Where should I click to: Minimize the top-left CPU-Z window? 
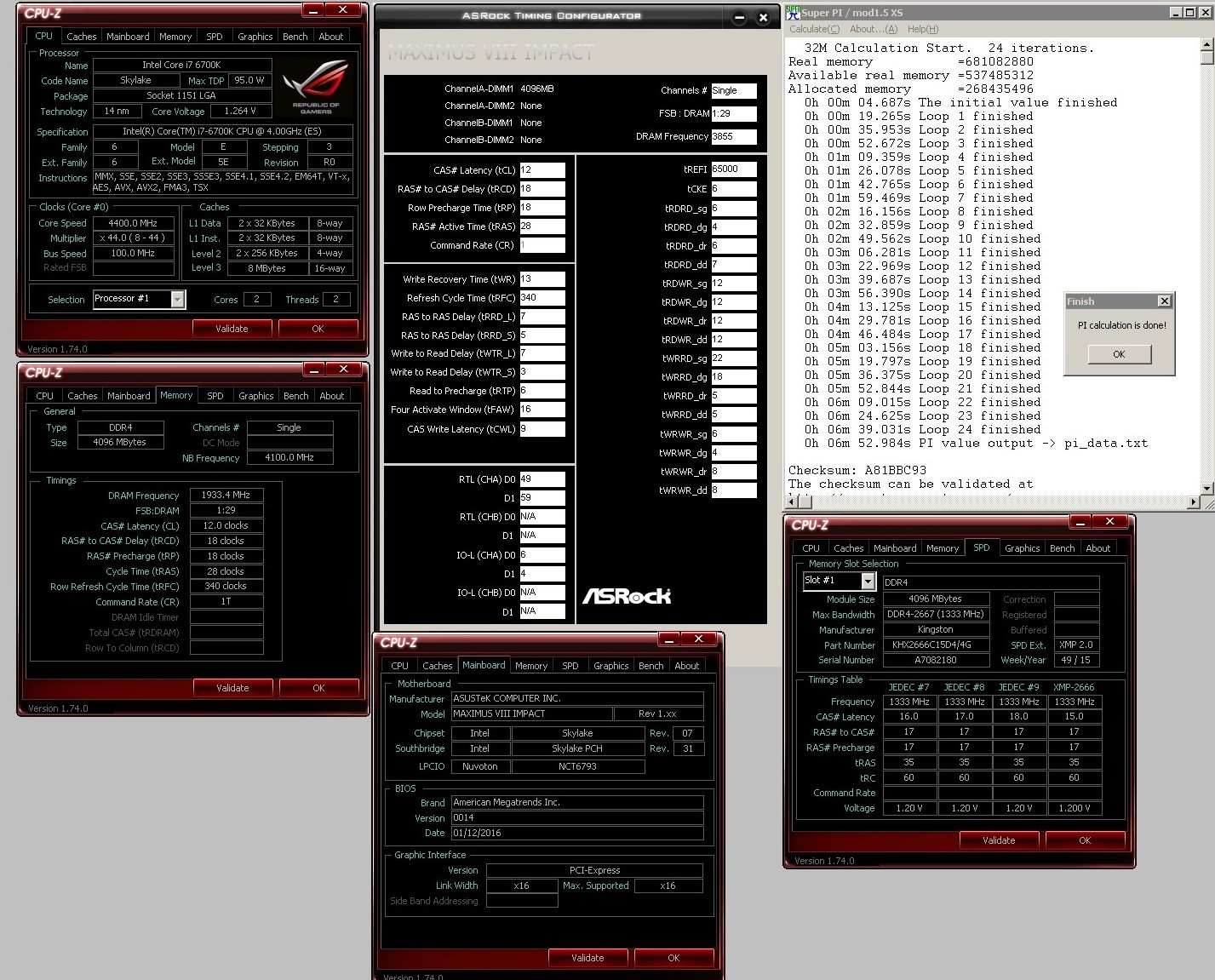(x=313, y=11)
